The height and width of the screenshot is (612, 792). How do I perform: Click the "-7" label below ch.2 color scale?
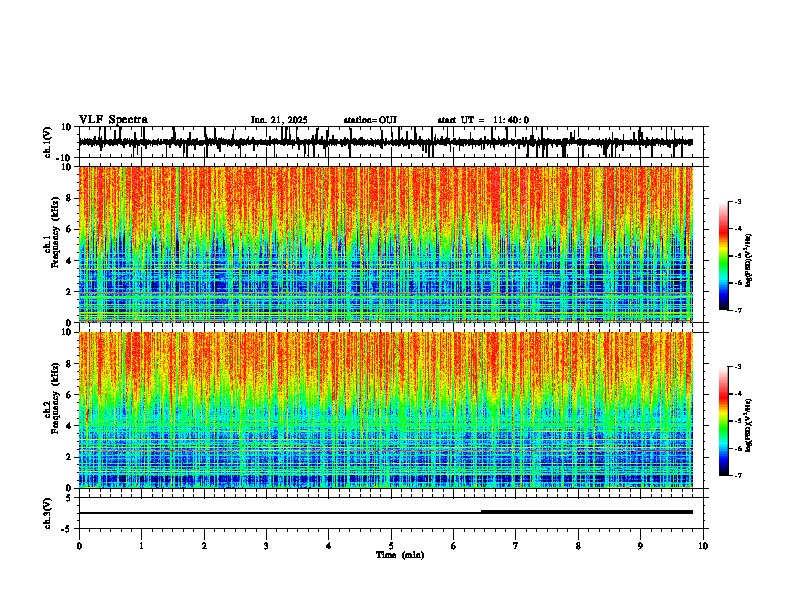[x=737, y=476]
